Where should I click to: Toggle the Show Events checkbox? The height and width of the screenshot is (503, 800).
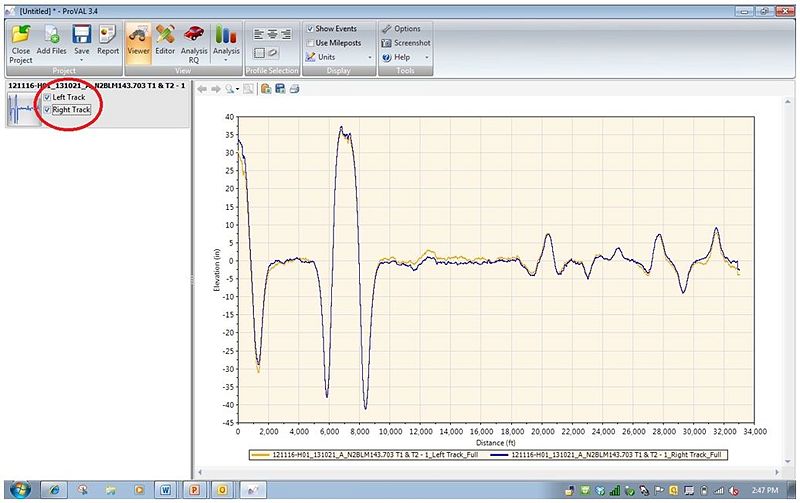pos(310,29)
